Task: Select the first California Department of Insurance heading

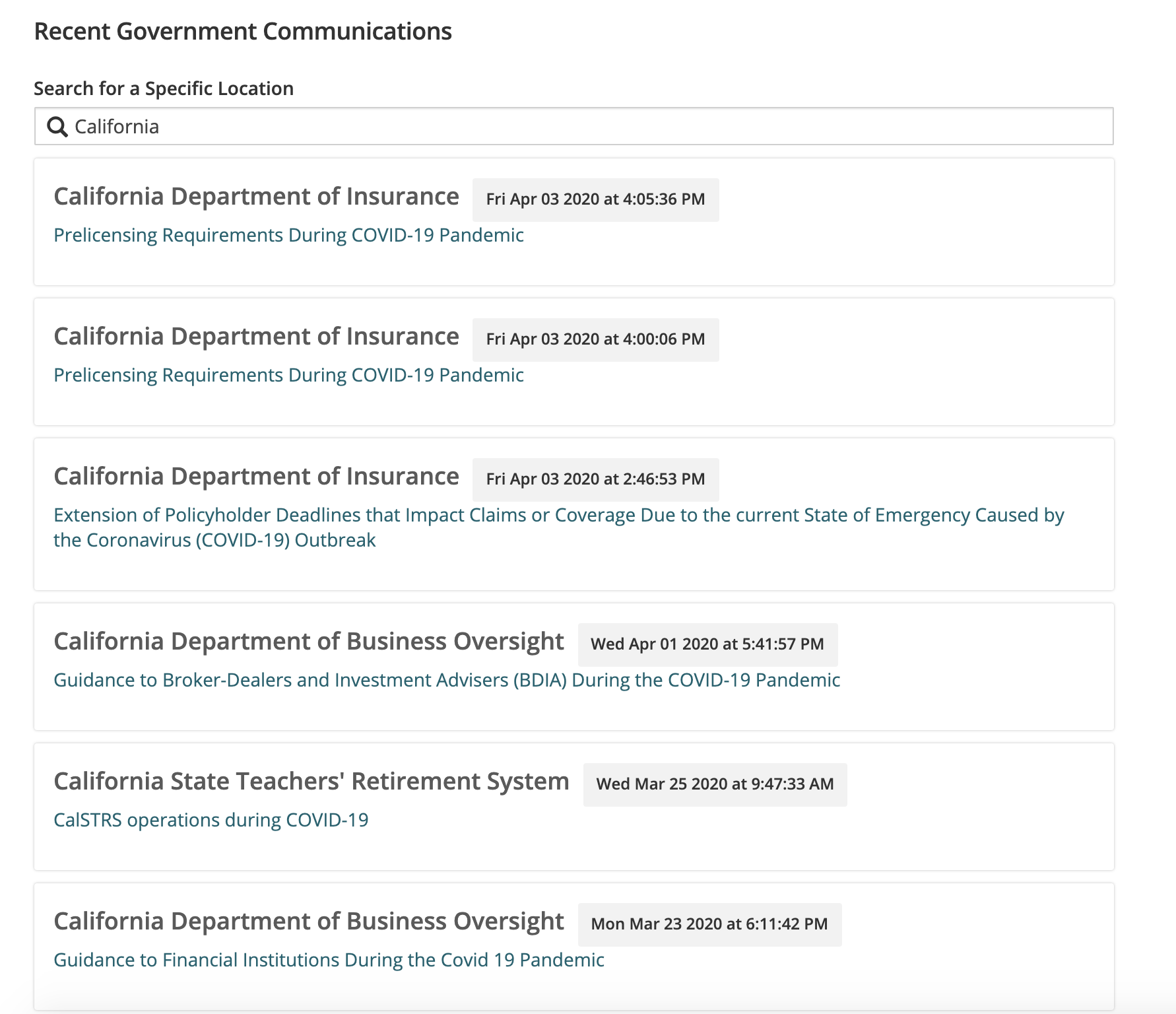Action: tap(256, 196)
